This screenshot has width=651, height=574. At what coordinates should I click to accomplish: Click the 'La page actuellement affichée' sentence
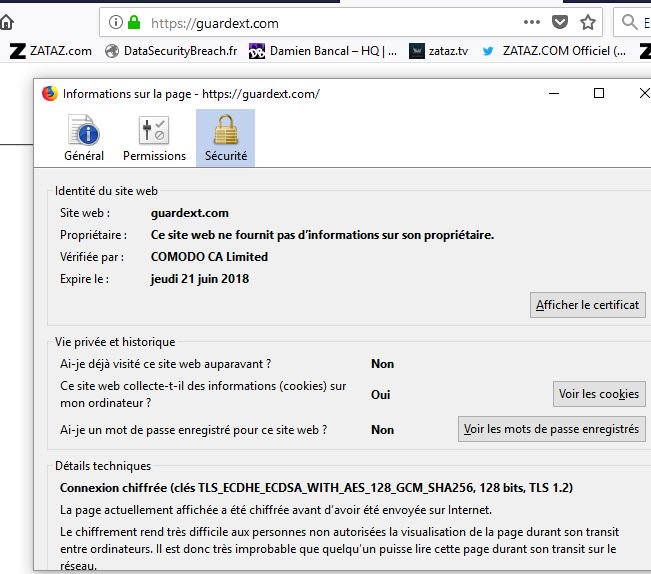pos(276,510)
